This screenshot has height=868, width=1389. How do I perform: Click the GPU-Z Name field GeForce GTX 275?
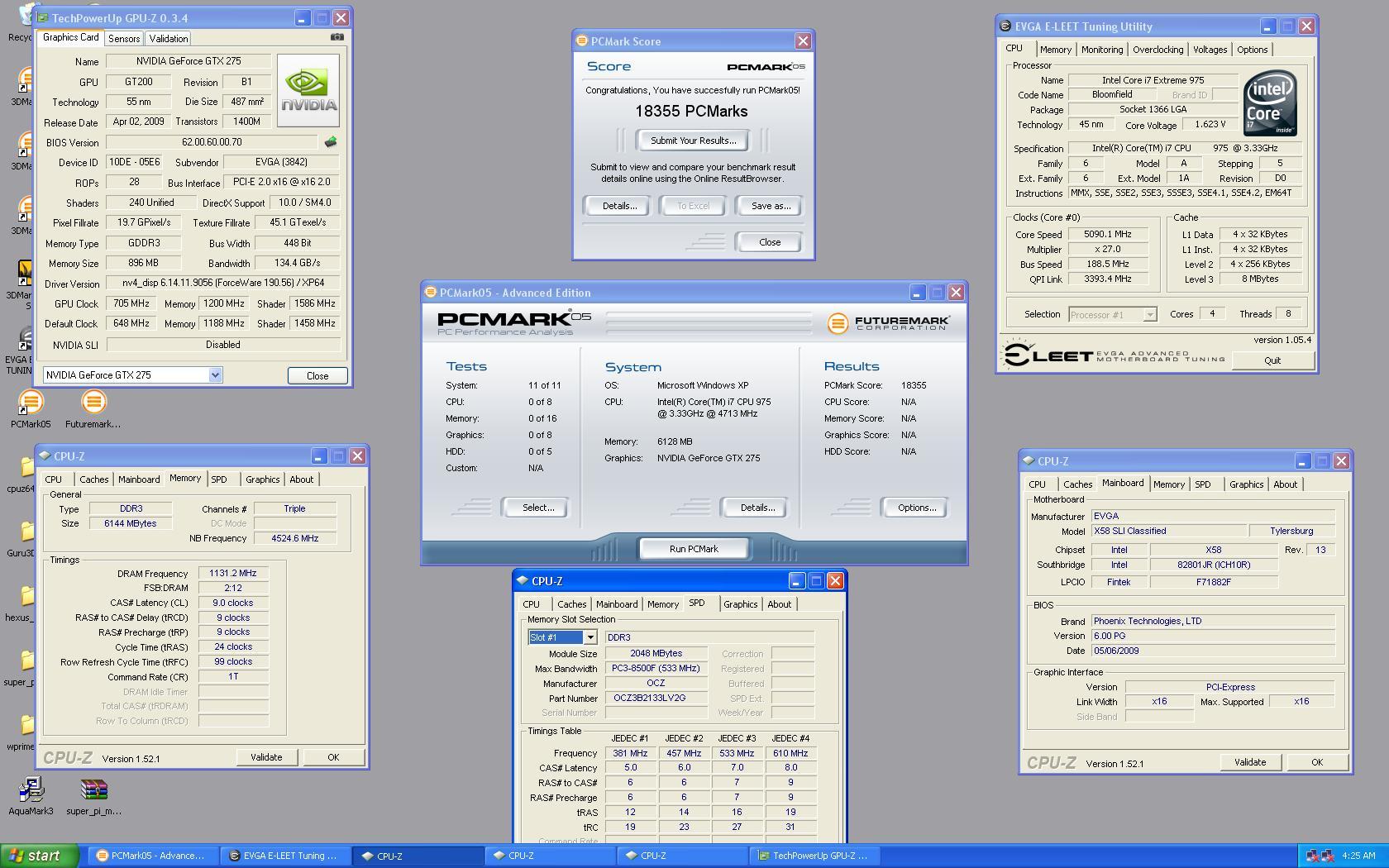189,61
